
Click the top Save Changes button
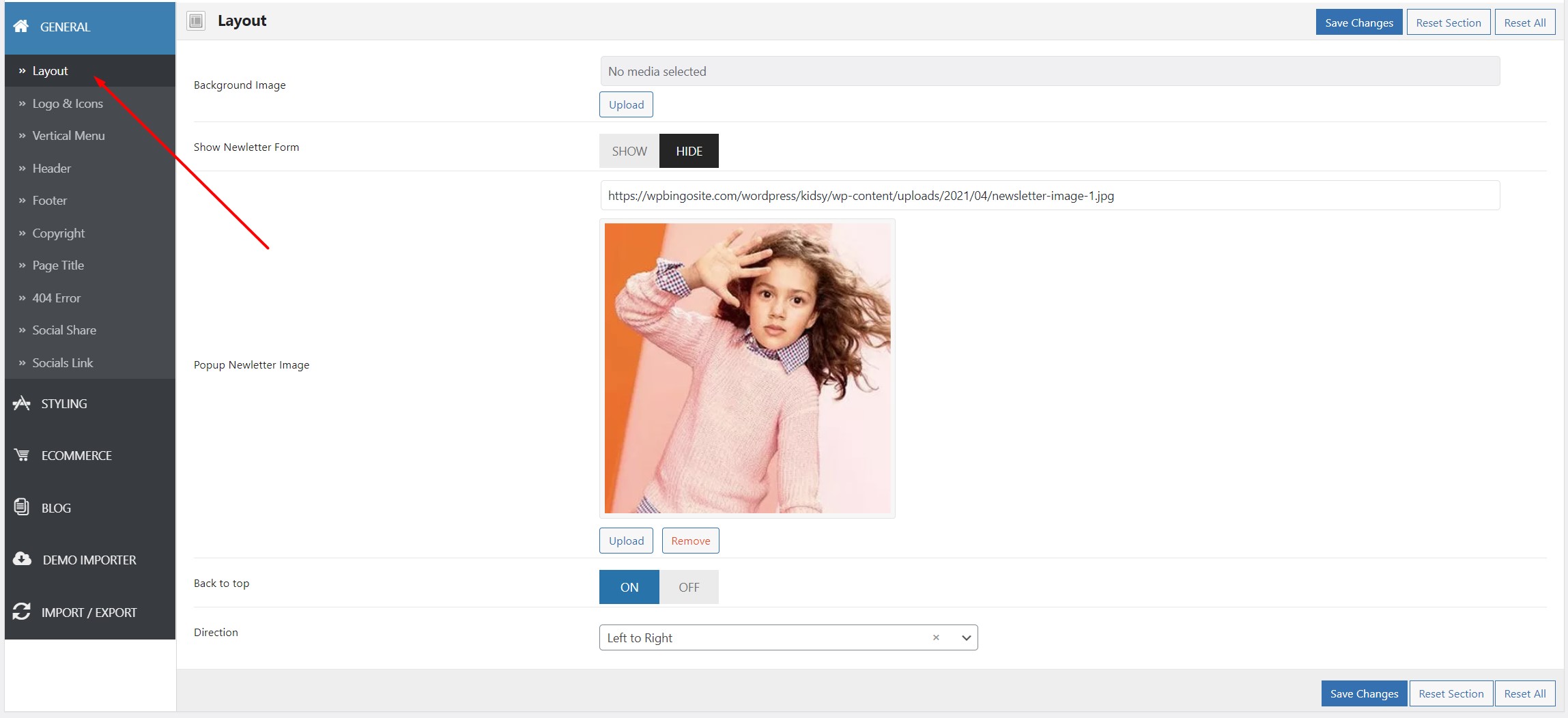pos(1358,23)
